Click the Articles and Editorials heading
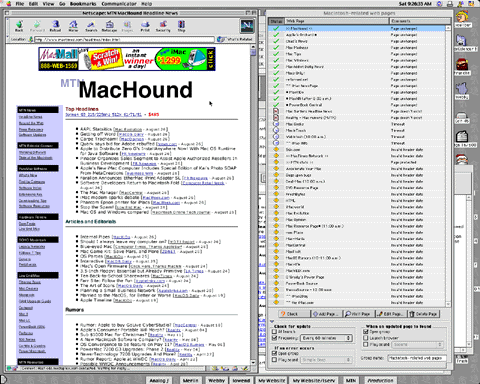This screenshot has width=480, height=384. tap(91, 221)
